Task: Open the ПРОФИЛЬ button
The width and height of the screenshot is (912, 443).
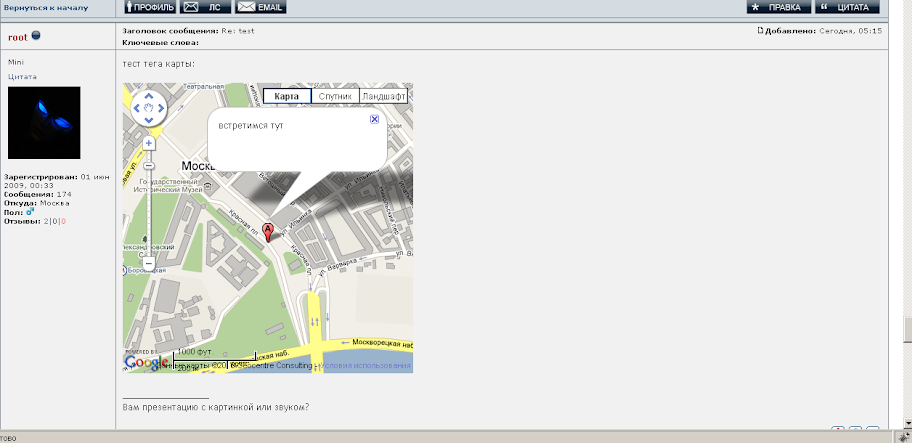Action: click(150, 7)
